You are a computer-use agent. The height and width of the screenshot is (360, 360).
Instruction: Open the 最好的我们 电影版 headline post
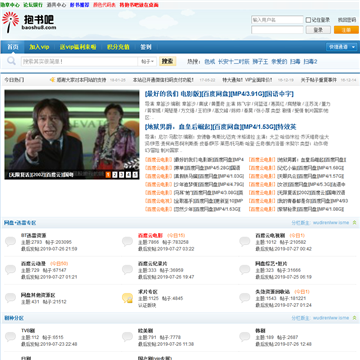(x=219, y=94)
